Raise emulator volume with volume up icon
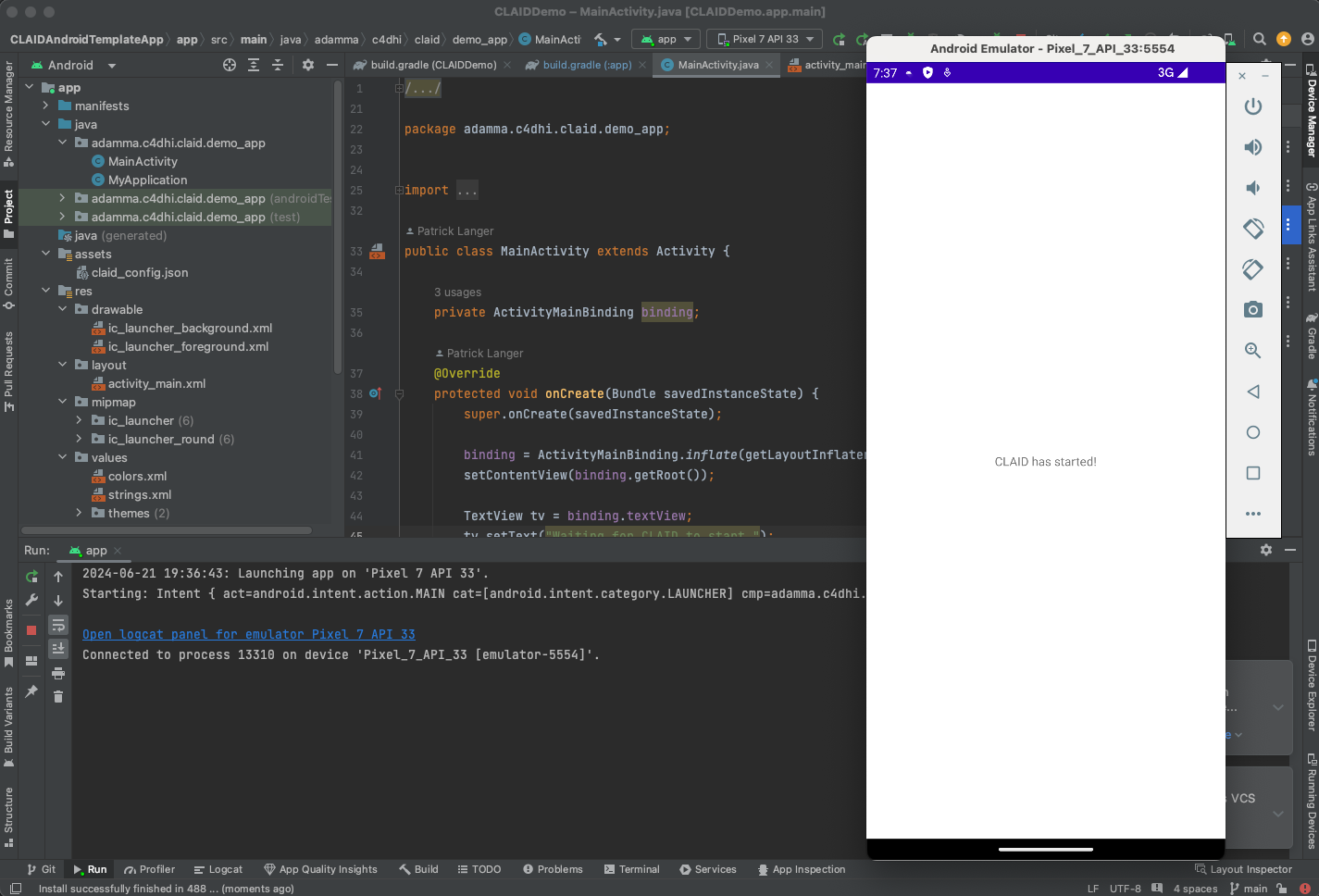This screenshot has height=896, width=1319. tap(1253, 147)
